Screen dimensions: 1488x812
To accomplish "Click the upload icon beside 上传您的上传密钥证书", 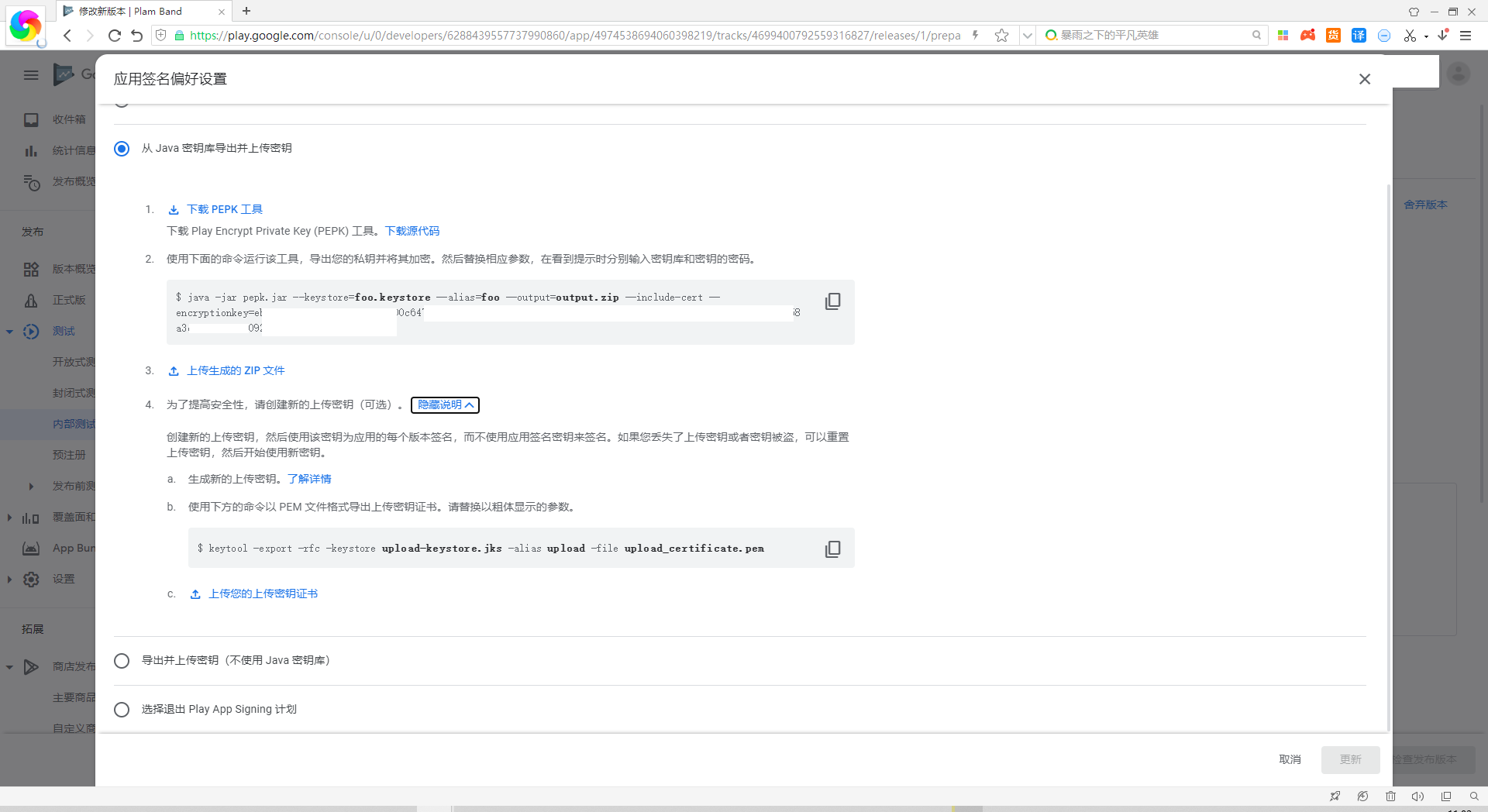I will point(195,594).
